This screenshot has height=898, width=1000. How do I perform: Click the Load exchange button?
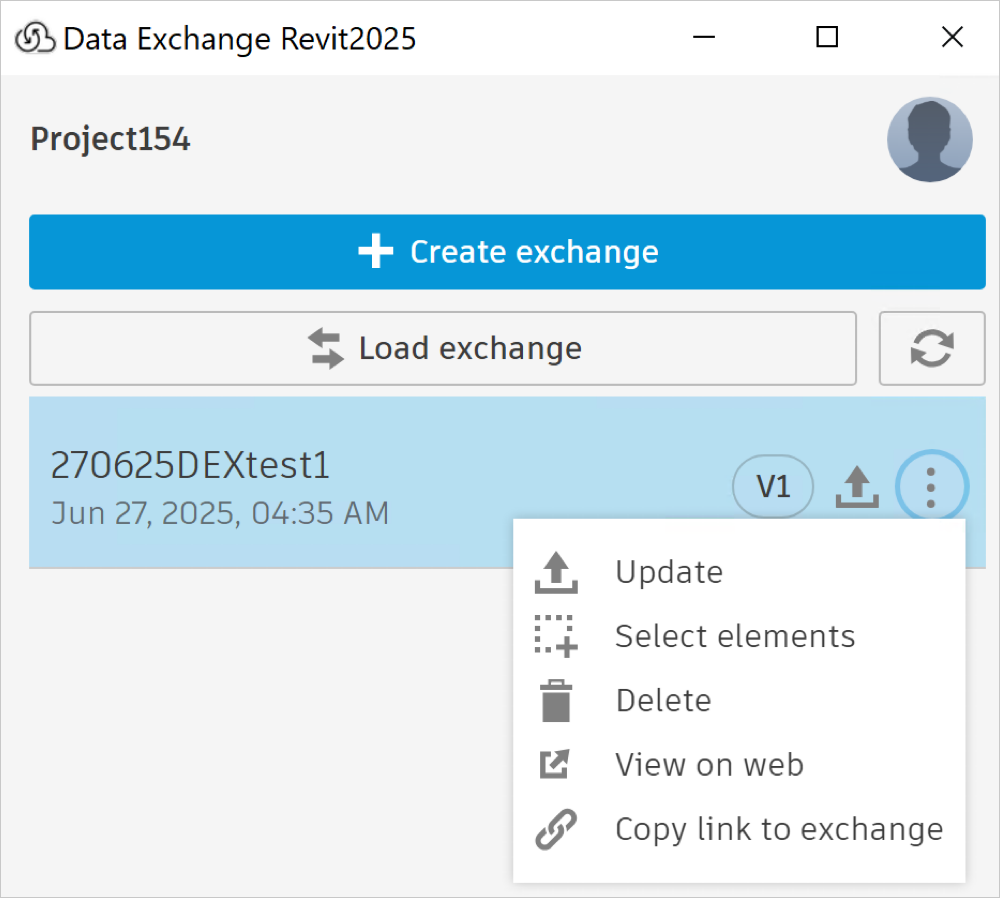click(443, 348)
